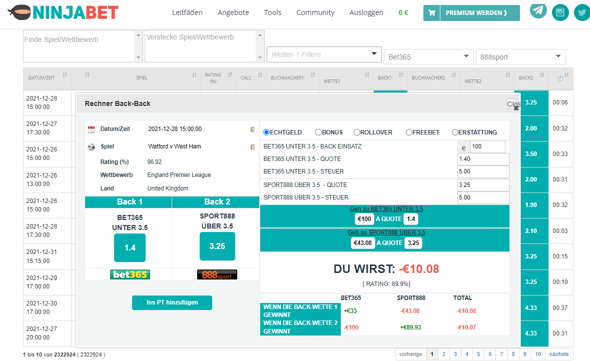Edit the BET365 UNTER 3.5 Steuer field

[483, 172]
